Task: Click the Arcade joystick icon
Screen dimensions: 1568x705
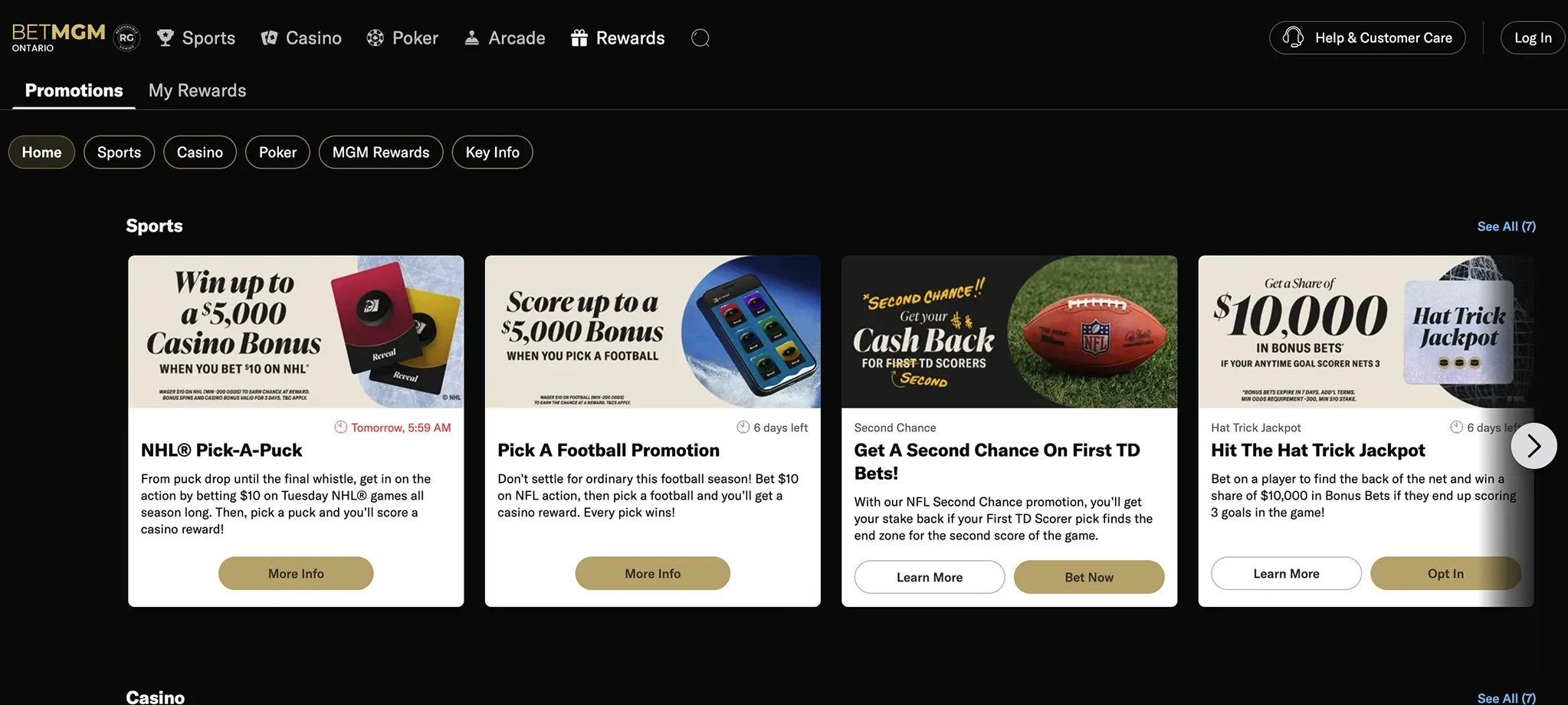Action: click(471, 37)
